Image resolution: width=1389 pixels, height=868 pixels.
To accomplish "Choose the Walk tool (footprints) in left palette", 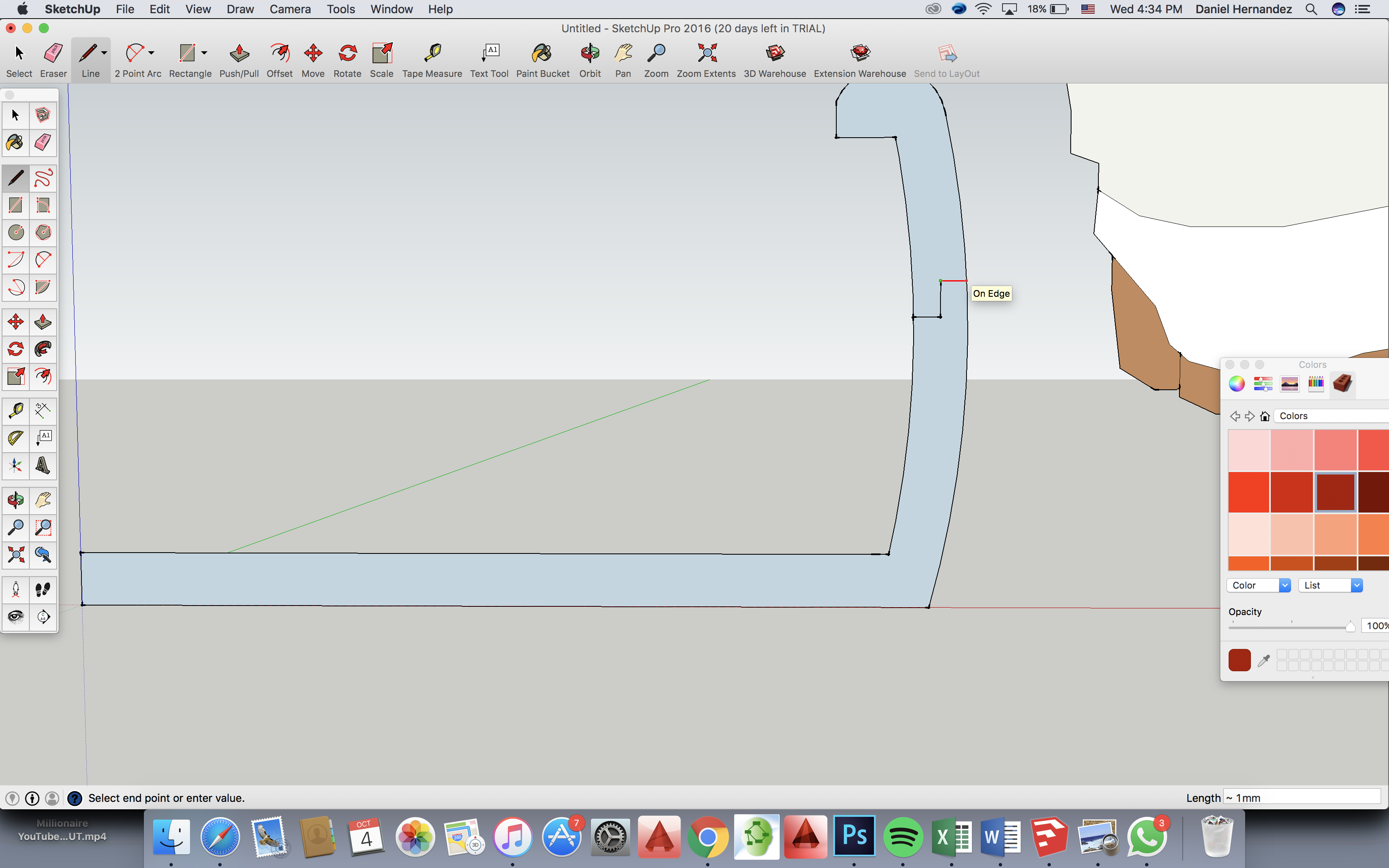I will 43,589.
